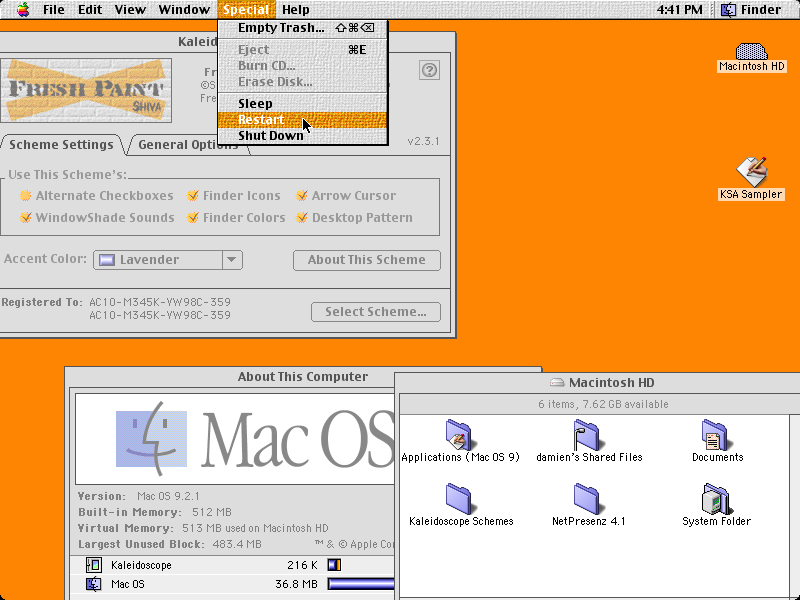800x600 pixels.
Task: Choose Shut Down from Special menu
Action: 303,136
